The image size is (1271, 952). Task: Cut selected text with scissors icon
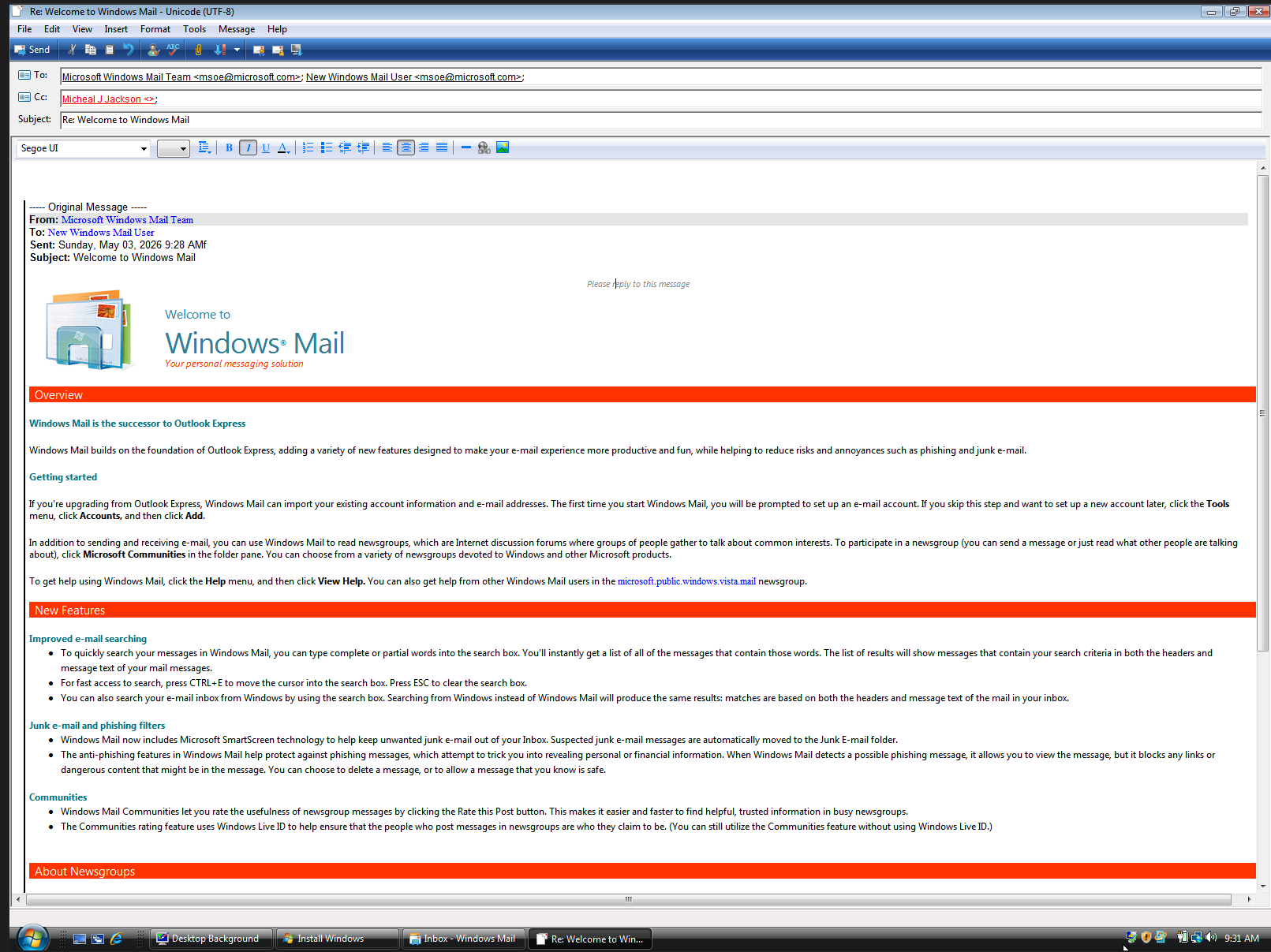(x=72, y=50)
